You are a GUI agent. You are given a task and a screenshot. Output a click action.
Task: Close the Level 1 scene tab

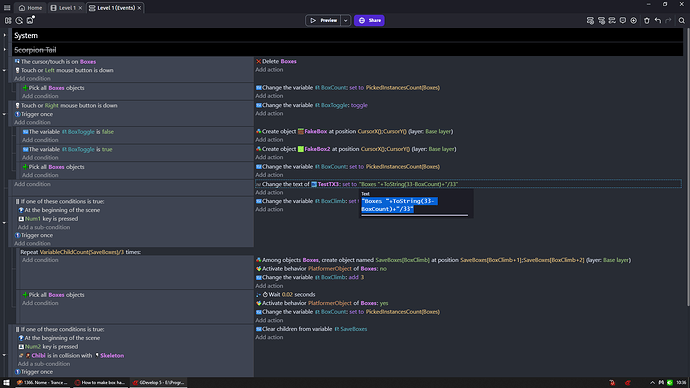(x=80, y=8)
